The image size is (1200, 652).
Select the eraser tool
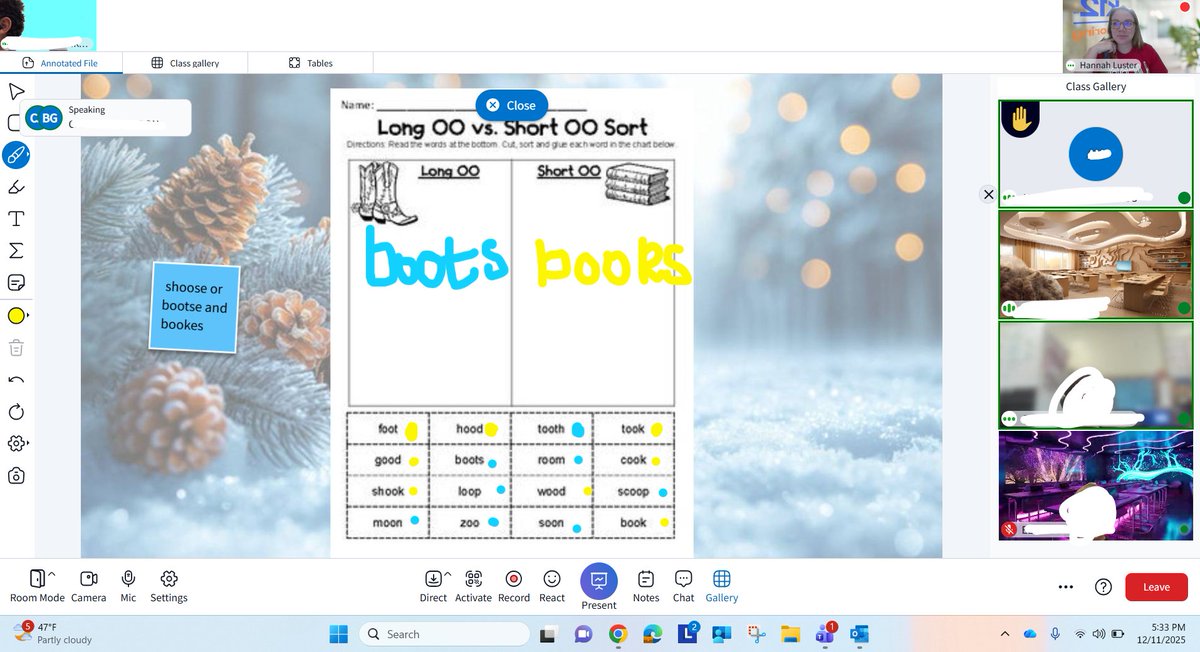16,187
